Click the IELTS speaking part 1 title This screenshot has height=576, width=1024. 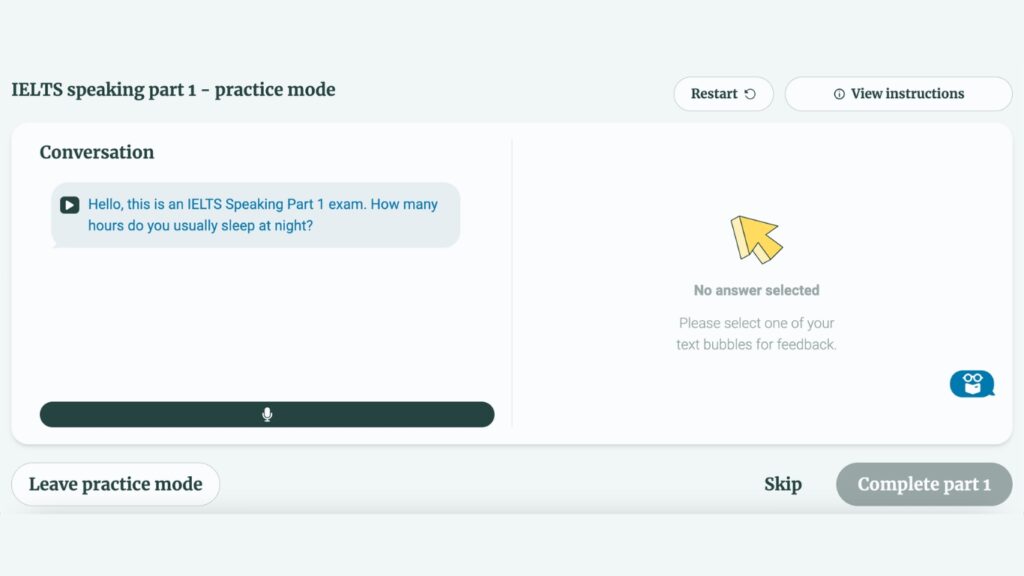172,89
